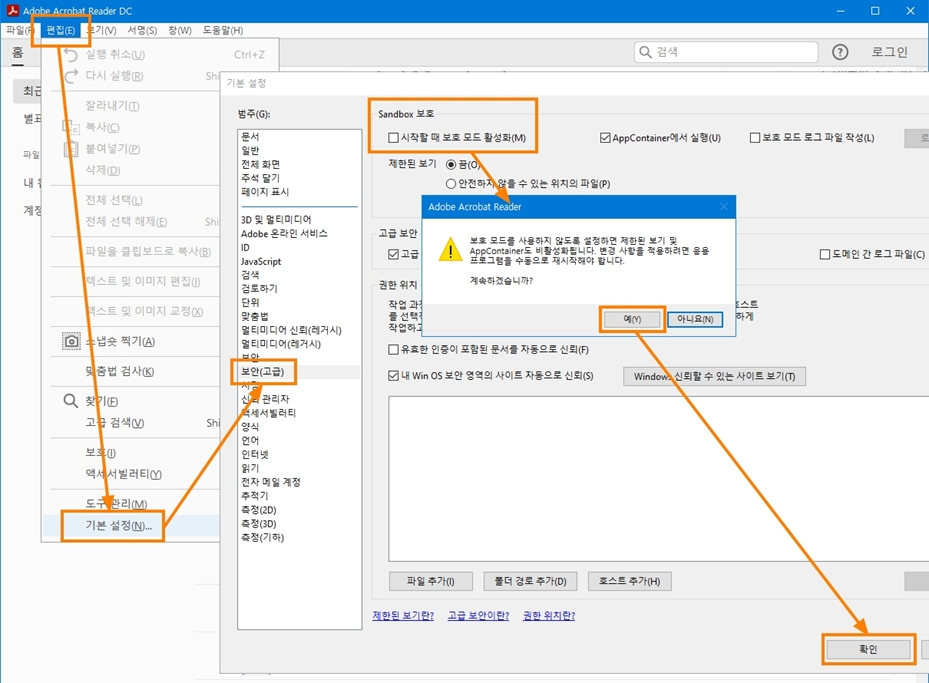Toggle the 고급 보안 checkbox
This screenshot has height=683, width=929.
[393, 254]
